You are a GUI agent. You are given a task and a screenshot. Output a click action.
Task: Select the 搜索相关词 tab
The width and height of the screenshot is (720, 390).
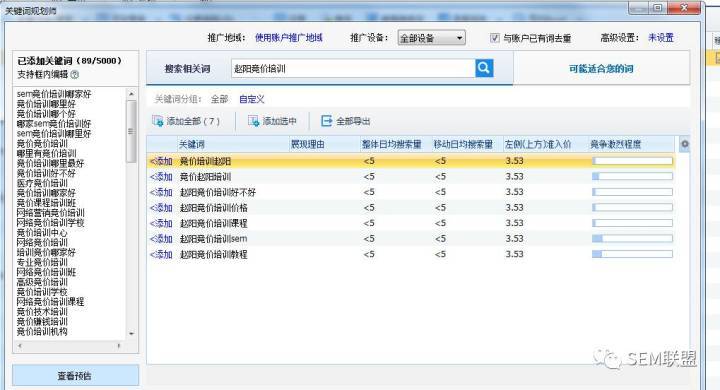(x=187, y=69)
